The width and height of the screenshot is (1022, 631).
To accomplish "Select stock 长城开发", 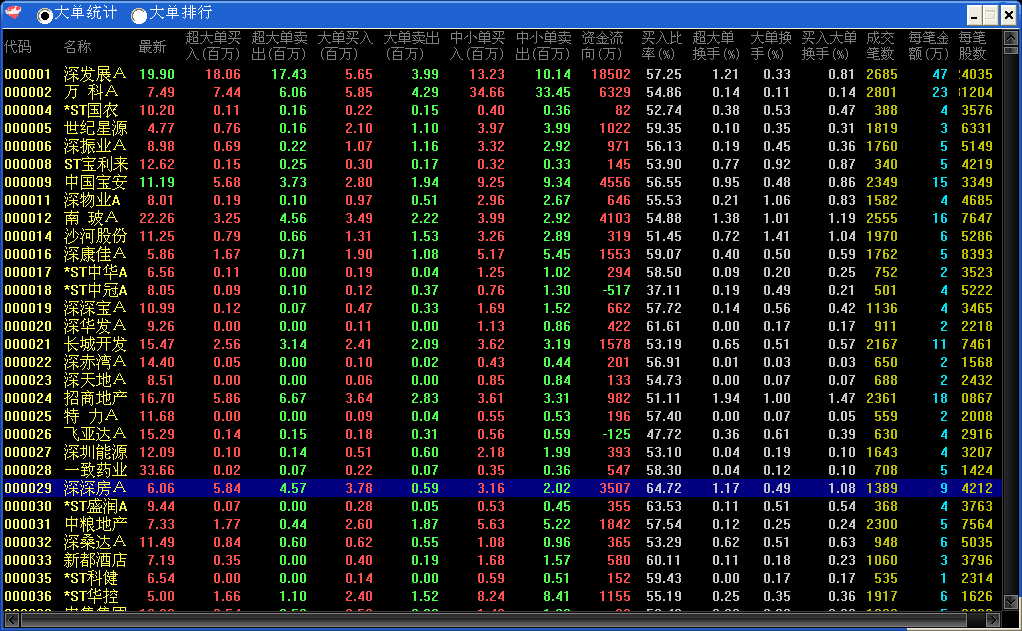I will 95,344.
